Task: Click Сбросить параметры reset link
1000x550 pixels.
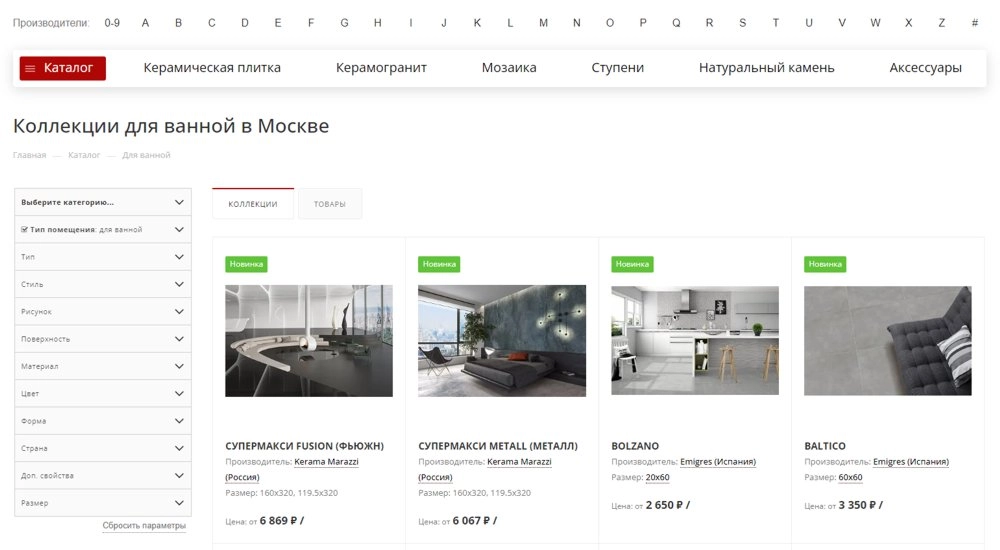Action: [x=144, y=526]
